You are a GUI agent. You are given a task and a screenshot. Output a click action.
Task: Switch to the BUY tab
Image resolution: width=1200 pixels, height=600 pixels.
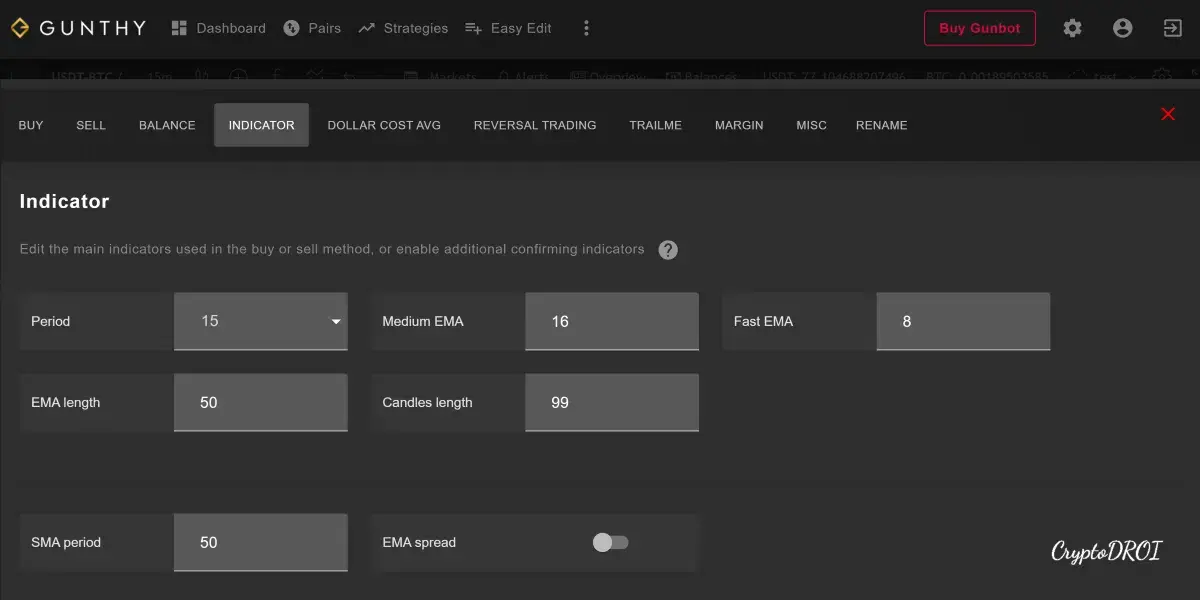(31, 125)
